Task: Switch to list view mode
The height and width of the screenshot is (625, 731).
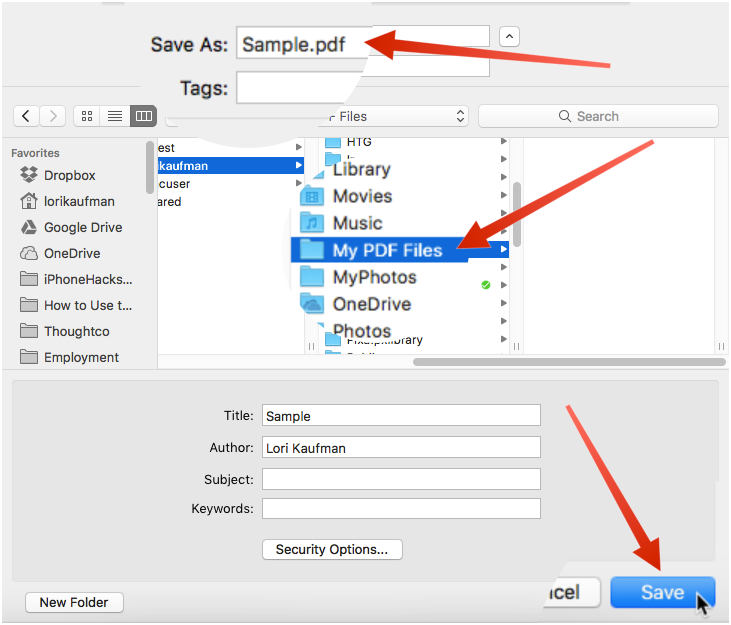Action: point(115,116)
